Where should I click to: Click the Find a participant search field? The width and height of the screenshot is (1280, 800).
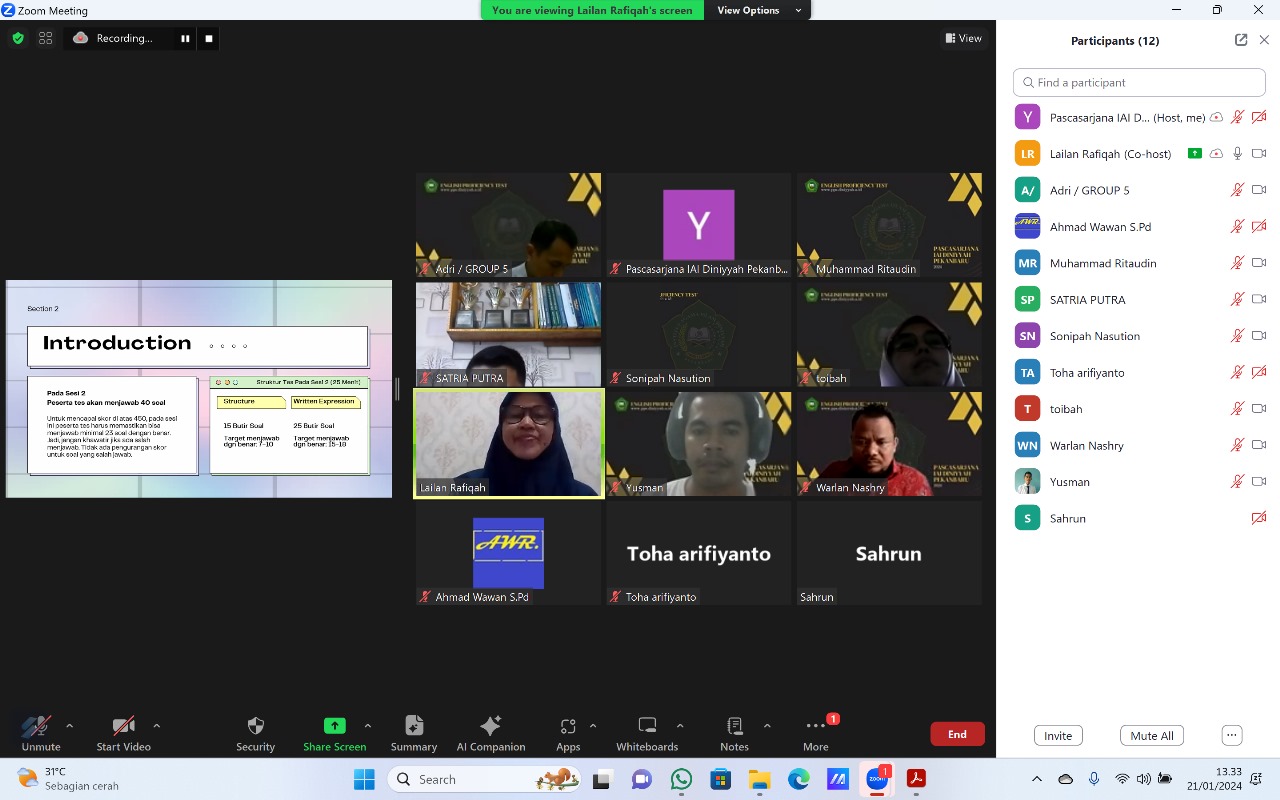point(1139,82)
